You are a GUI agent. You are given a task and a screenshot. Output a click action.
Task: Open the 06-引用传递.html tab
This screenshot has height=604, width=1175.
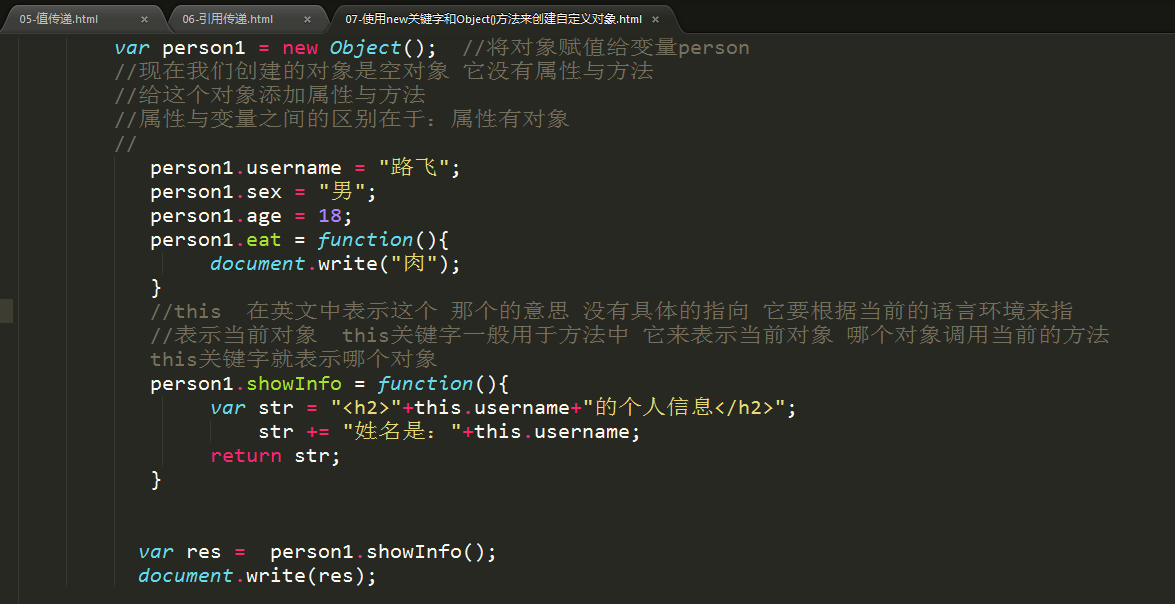(x=228, y=19)
